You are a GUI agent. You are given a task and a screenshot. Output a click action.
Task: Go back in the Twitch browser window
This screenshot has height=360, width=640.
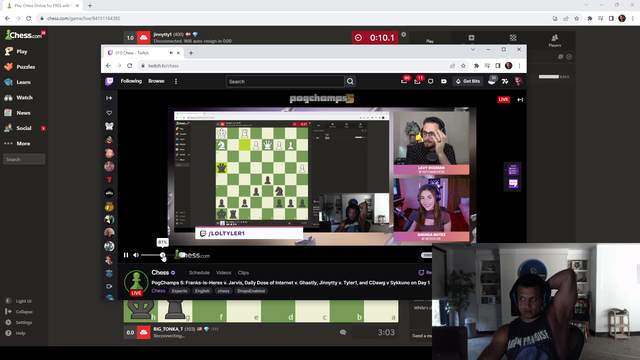108,66
